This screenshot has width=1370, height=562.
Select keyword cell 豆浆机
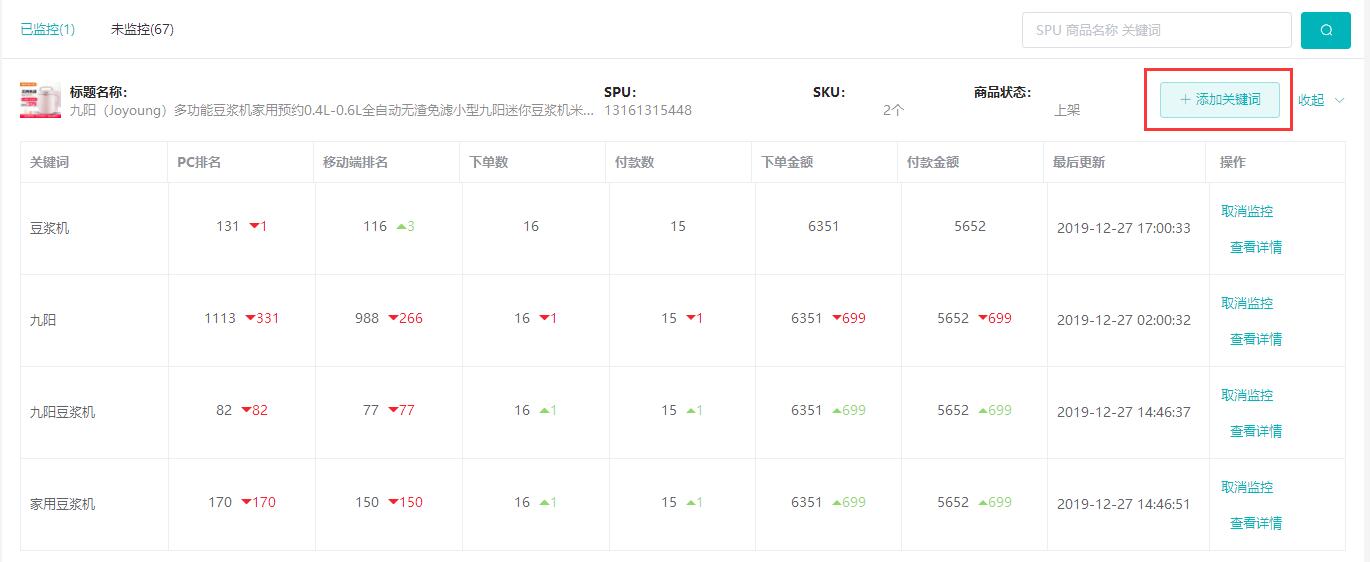pyautogui.click(x=50, y=228)
